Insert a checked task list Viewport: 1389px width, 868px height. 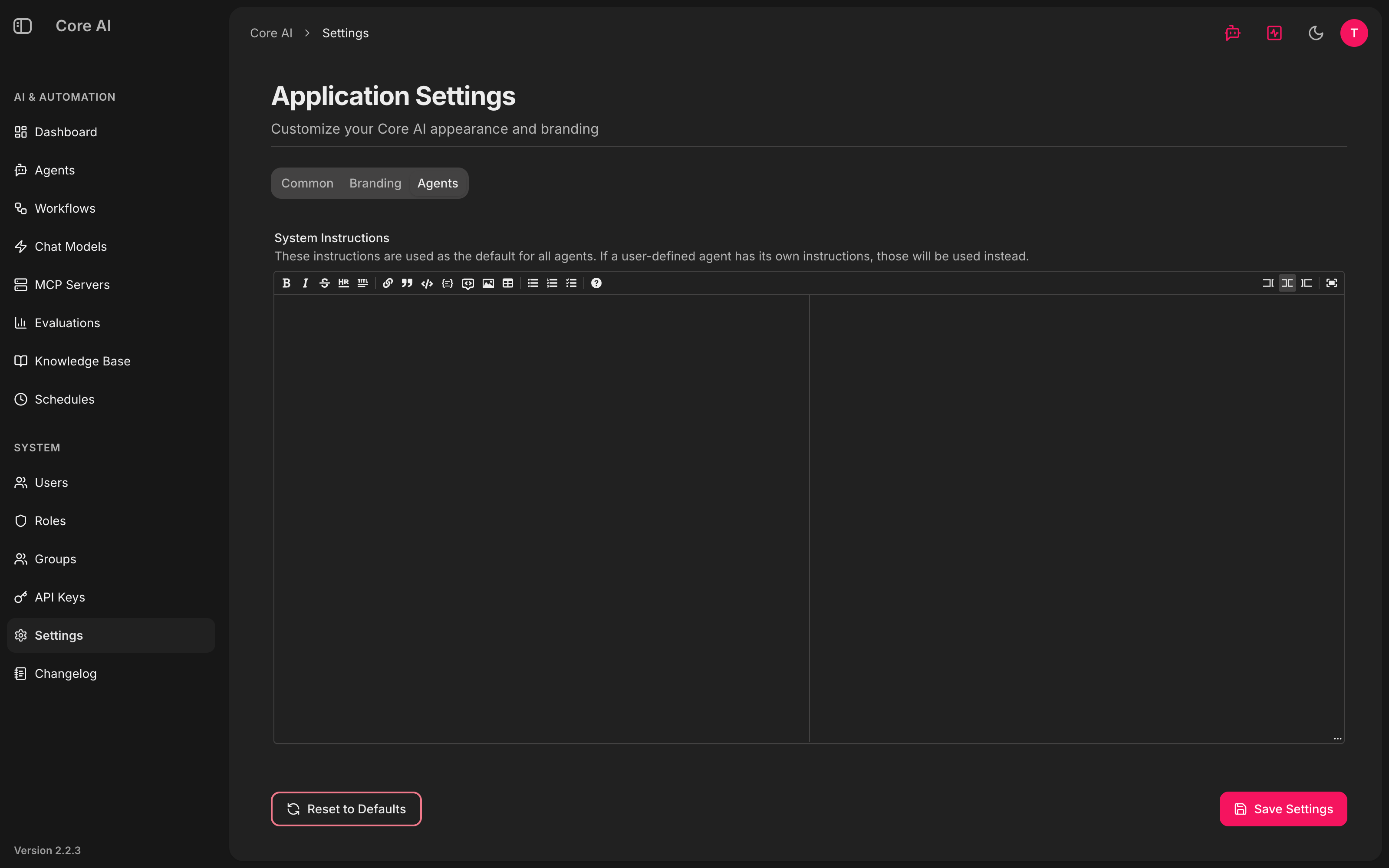pyautogui.click(x=571, y=283)
